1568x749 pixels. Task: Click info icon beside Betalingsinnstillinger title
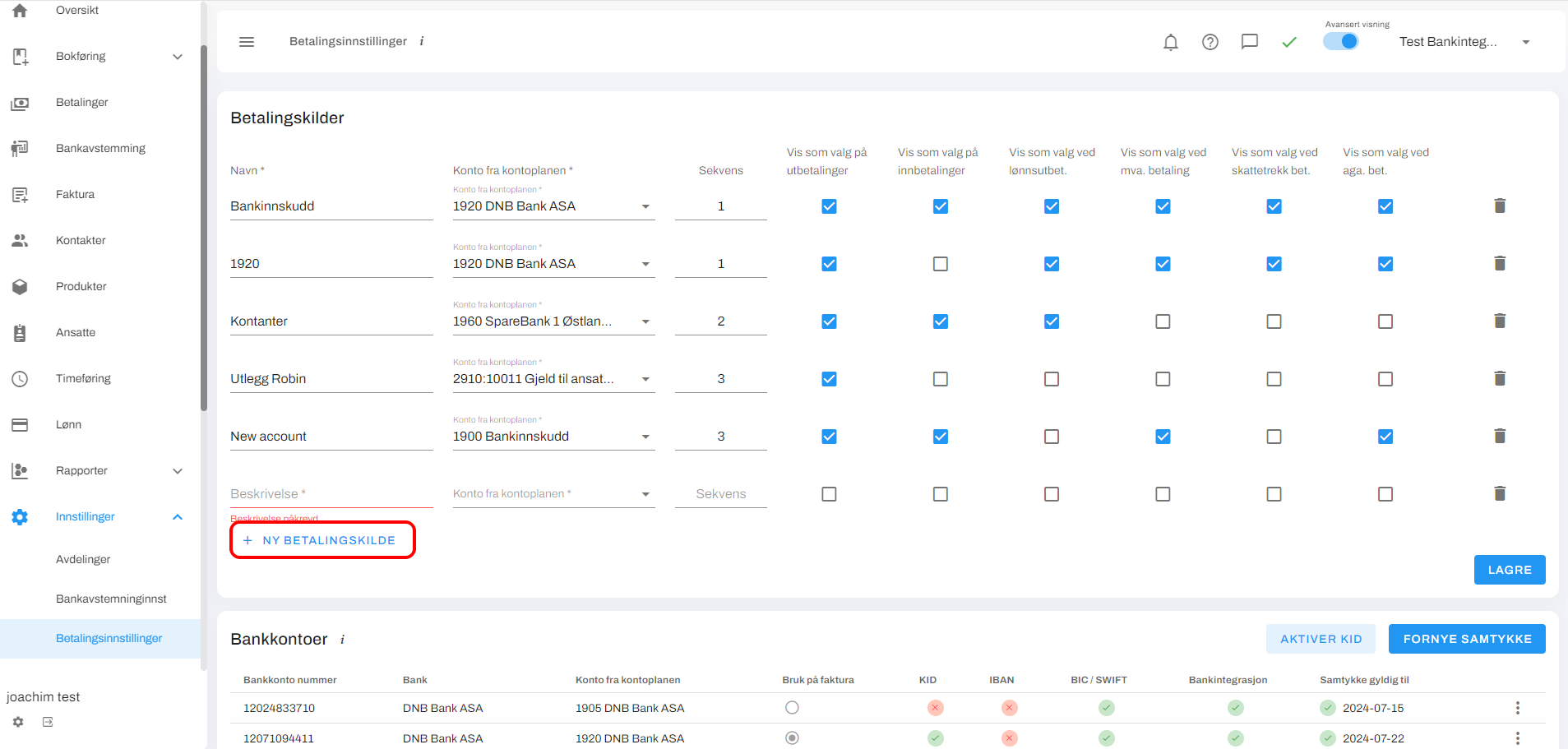click(422, 41)
